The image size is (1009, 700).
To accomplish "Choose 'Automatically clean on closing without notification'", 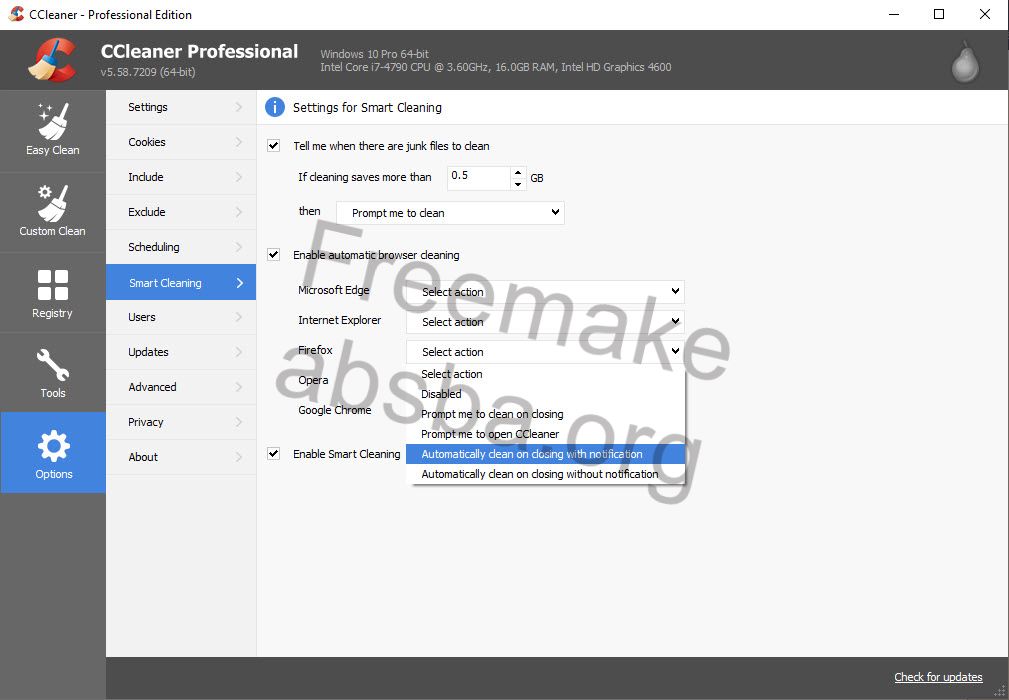I will tap(545, 474).
